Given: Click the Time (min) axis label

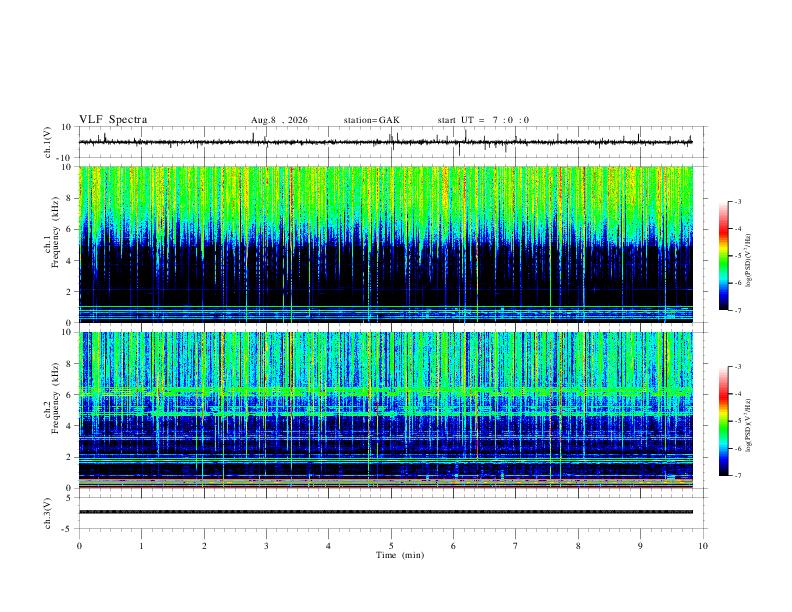Looking at the screenshot, I should point(400,555).
